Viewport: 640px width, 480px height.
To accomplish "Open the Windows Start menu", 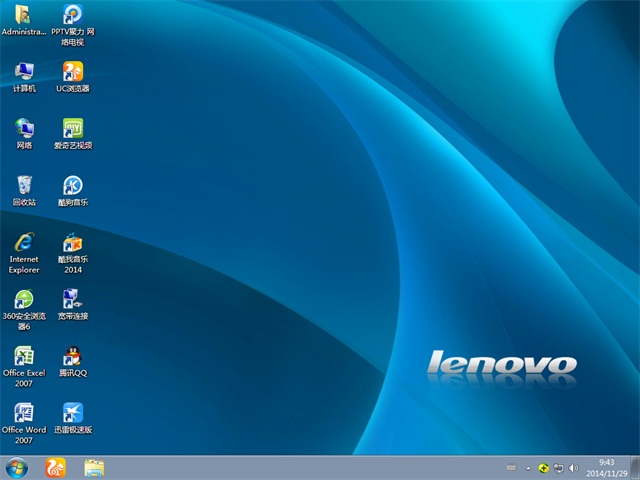I will click(17, 467).
